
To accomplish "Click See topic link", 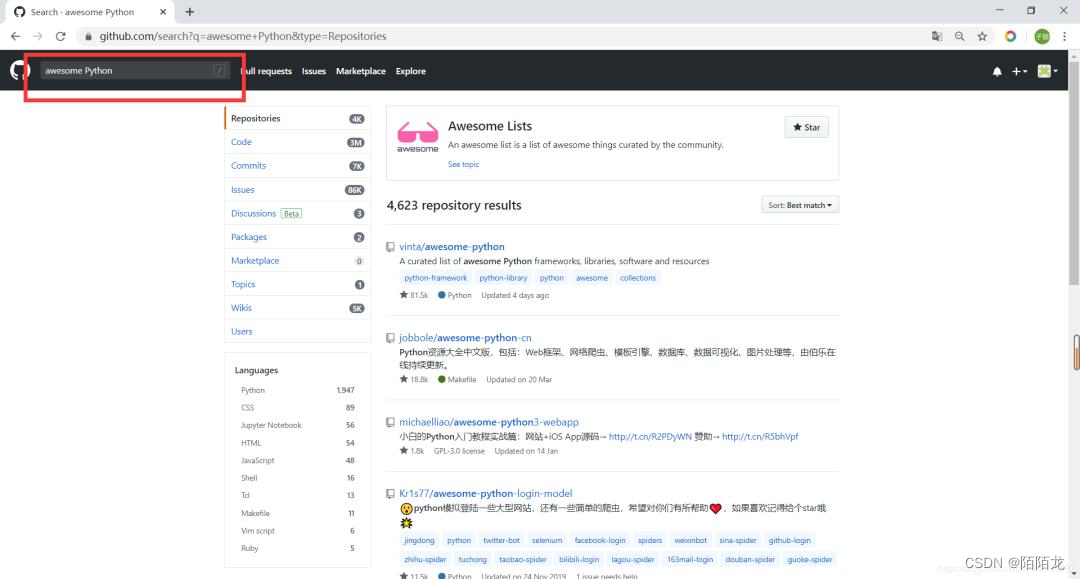I will 464,165.
